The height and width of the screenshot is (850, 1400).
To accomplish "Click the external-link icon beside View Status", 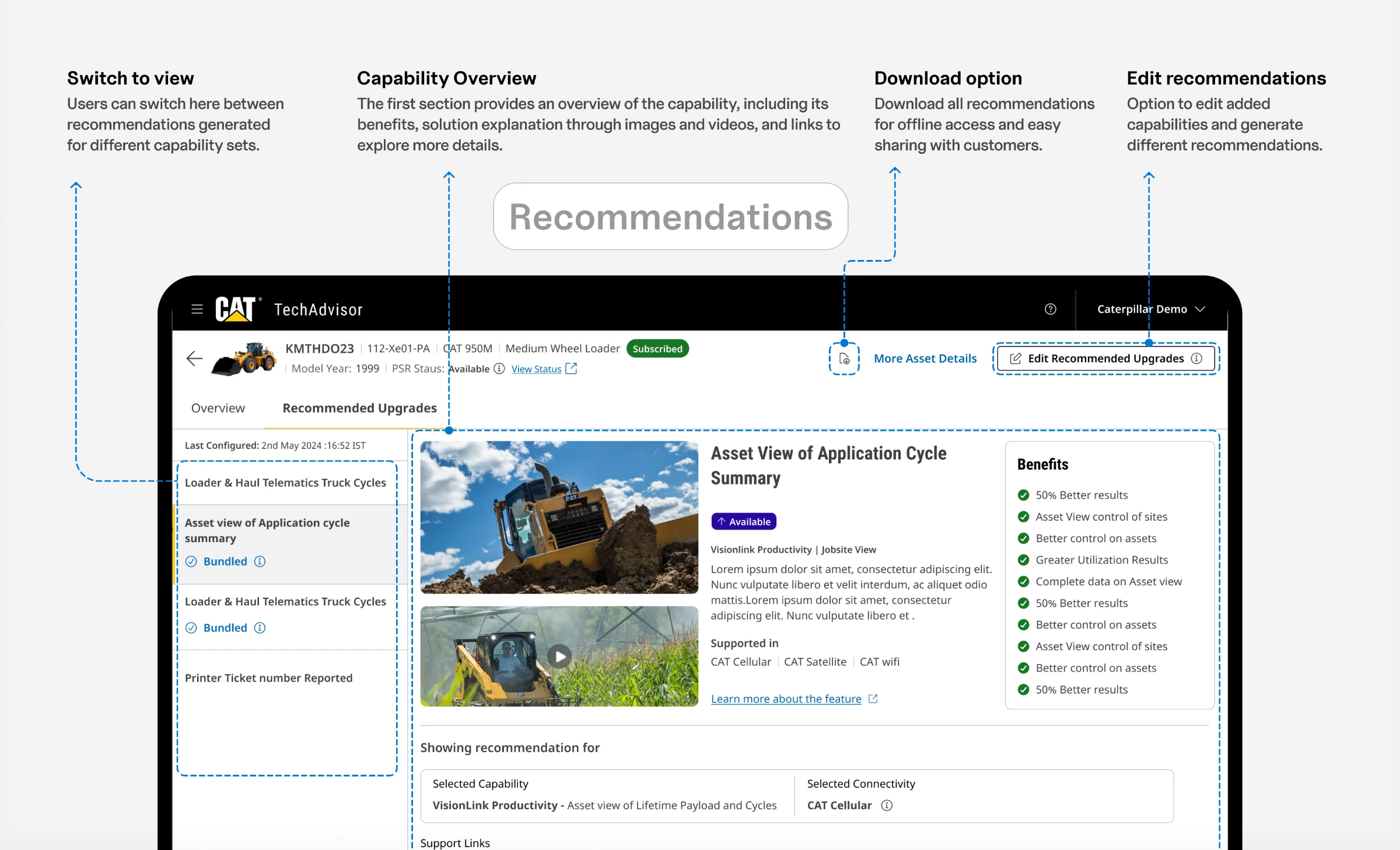I will pos(571,368).
